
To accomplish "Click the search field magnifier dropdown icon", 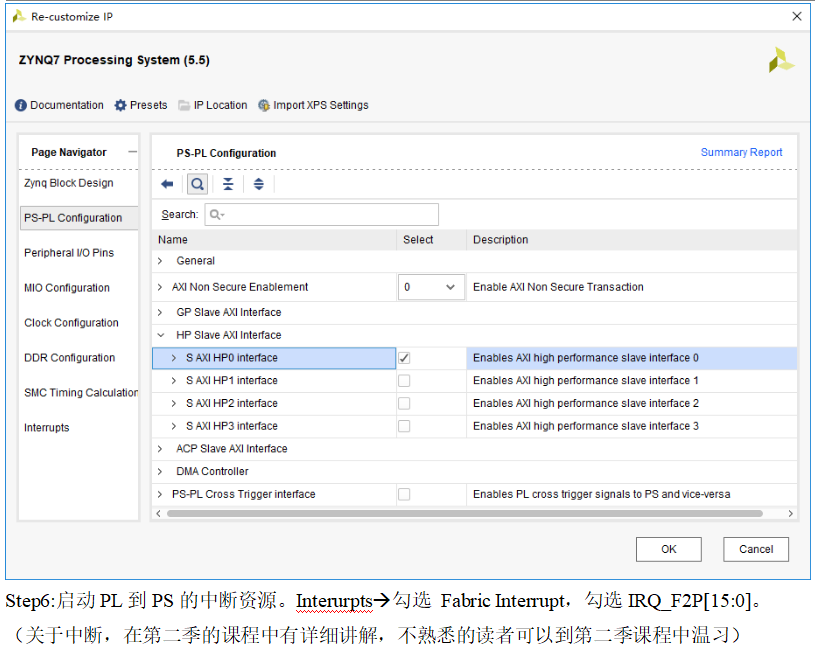I will click(217, 215).
